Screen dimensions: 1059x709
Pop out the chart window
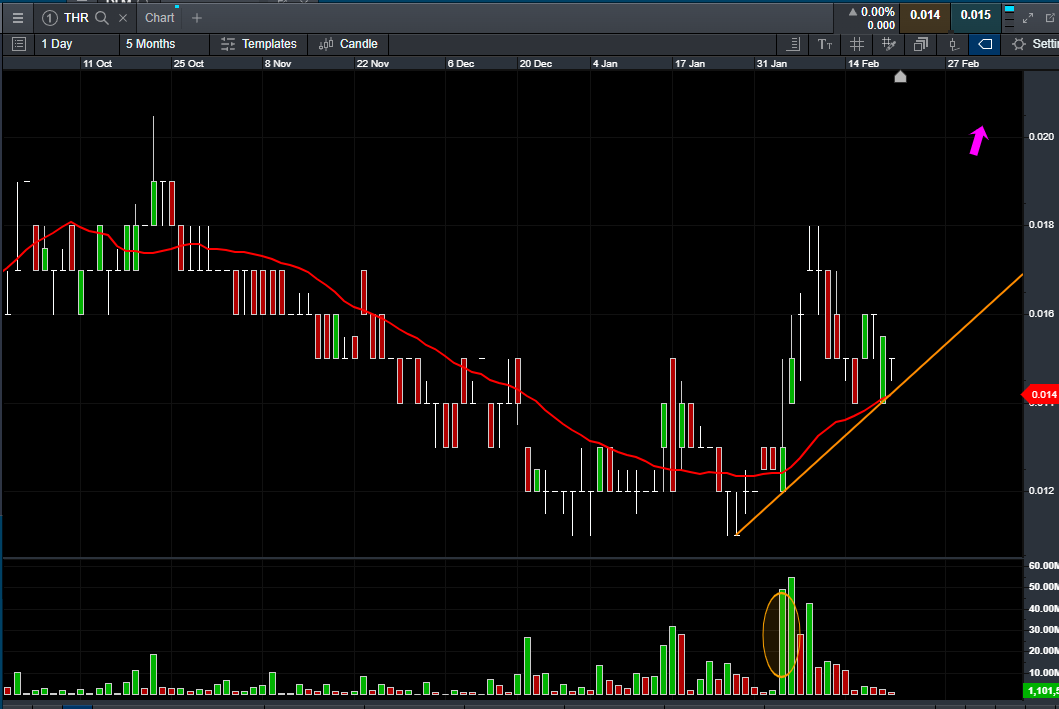tap(1052, 18)
